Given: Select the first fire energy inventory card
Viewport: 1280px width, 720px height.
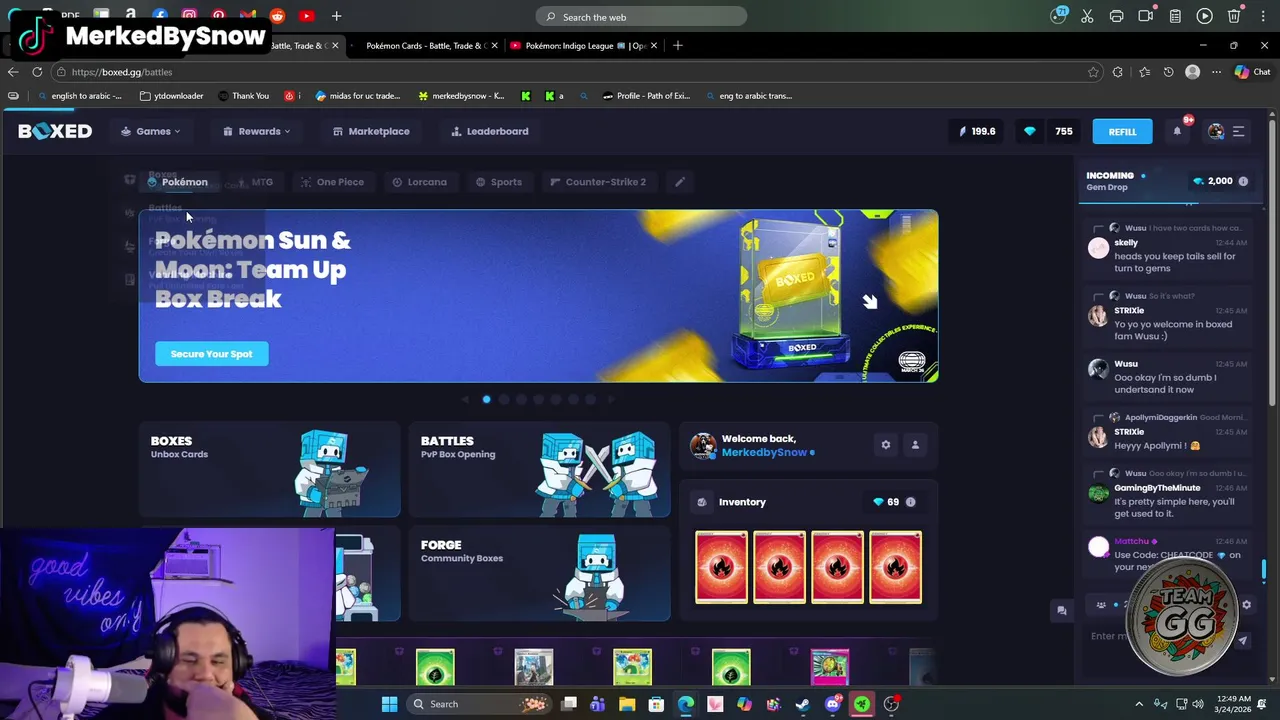Looking at the screenshot, I should [x=721, y=567].
